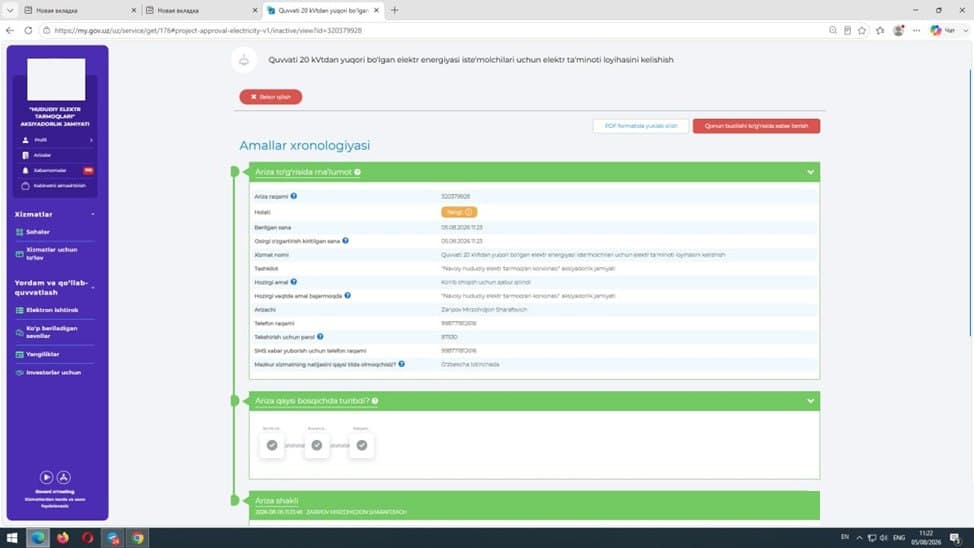Click help icon beside Hozirgi vaqtda amal bajarmoqda
The image size is (974, 548).
[348, 295]
